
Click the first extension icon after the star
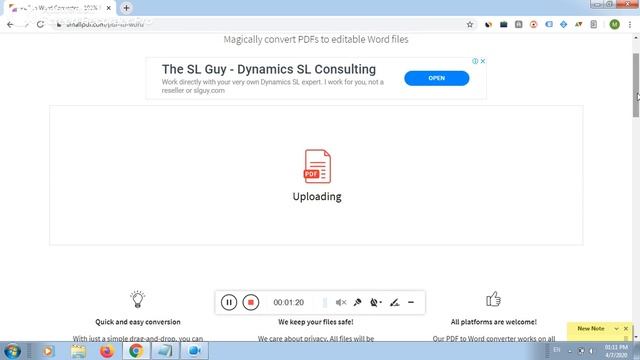click(x=488, y=24)
